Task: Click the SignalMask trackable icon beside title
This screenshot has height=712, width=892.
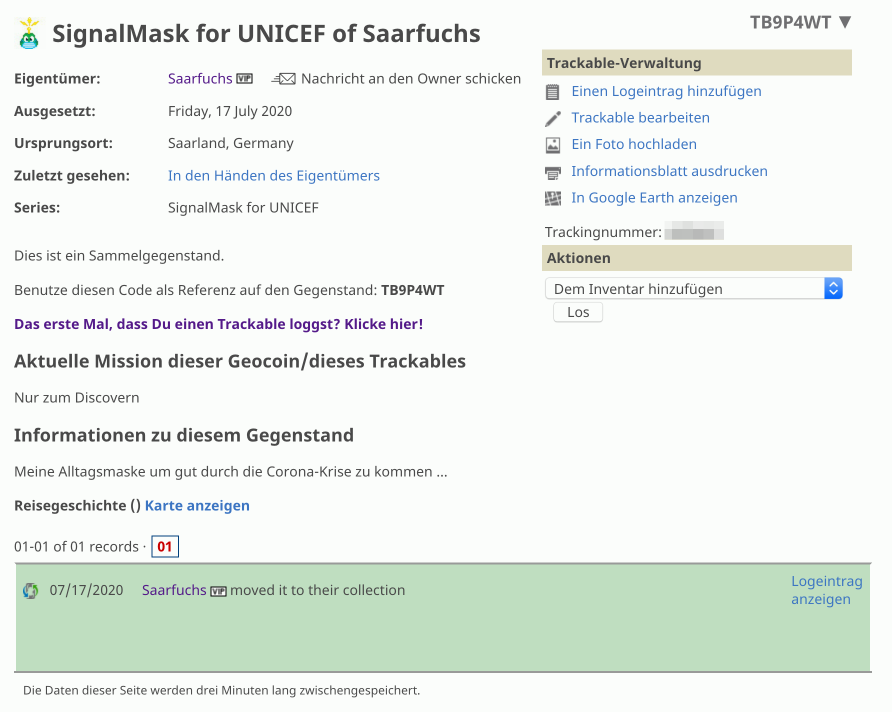Action: pyautogui.click(x=29, y=34)
